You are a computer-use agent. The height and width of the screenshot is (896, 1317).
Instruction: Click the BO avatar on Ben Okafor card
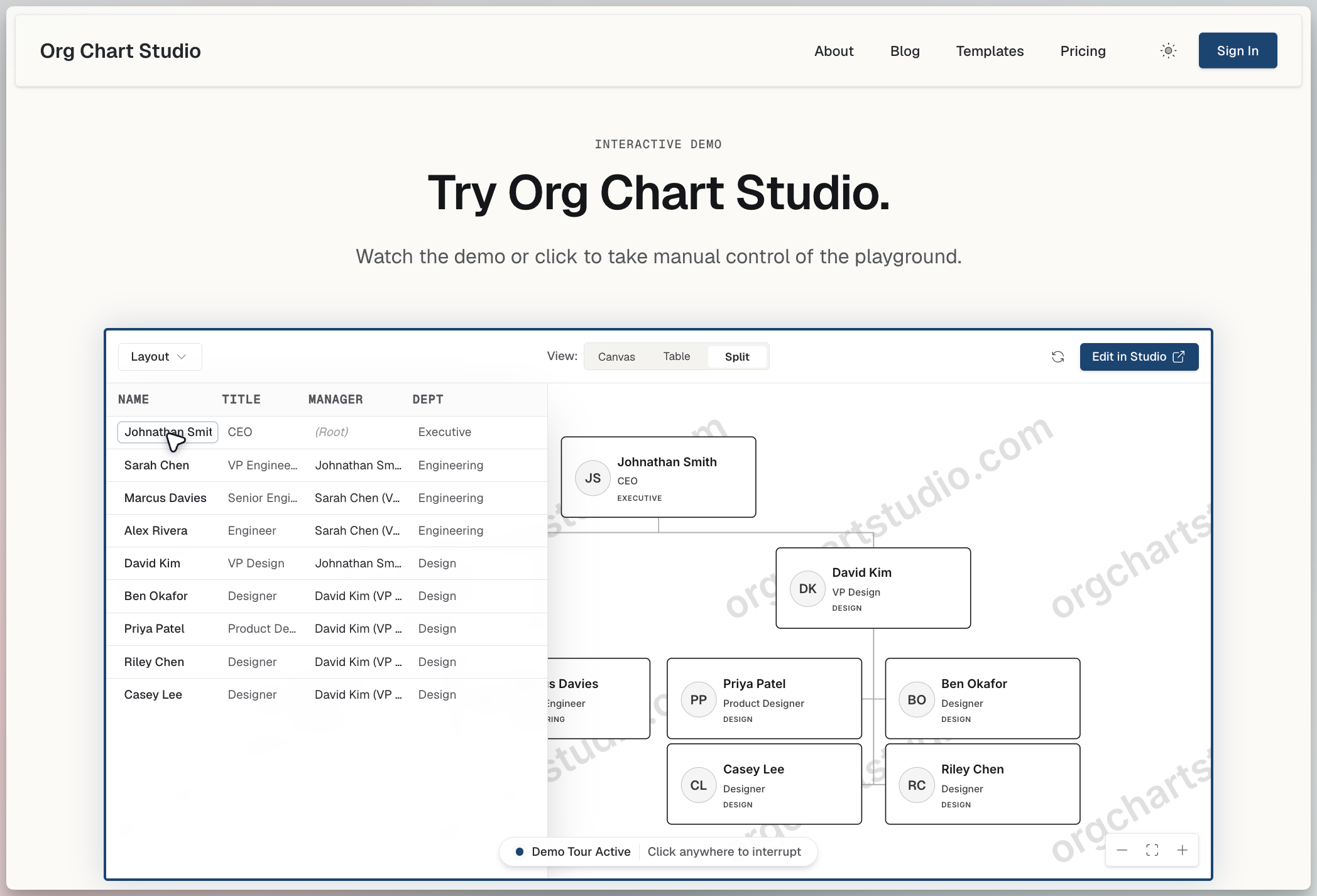click(x=916, y=700)
